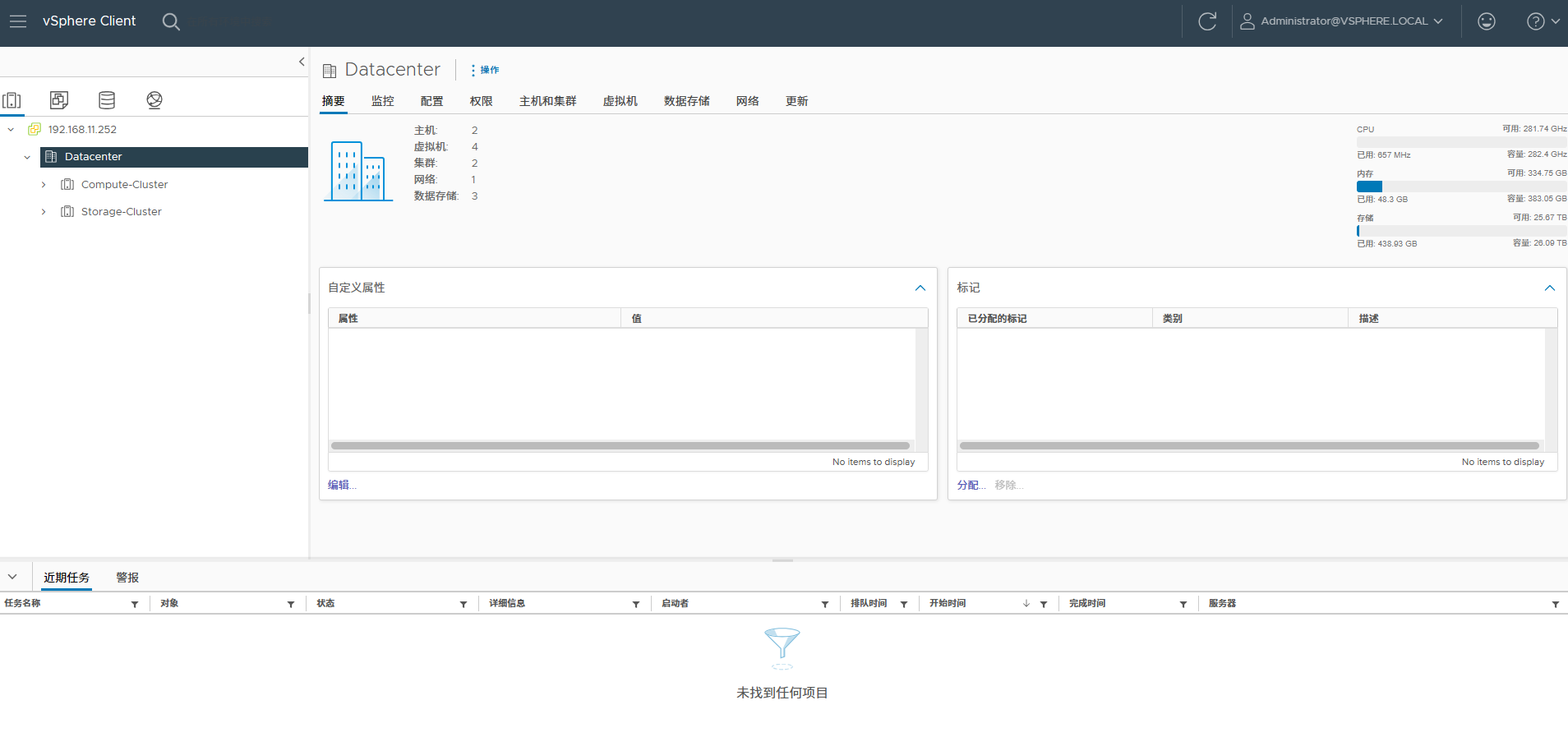Expand the Compute-Cluster node
1568x737 pixels.
click(44, 185)
